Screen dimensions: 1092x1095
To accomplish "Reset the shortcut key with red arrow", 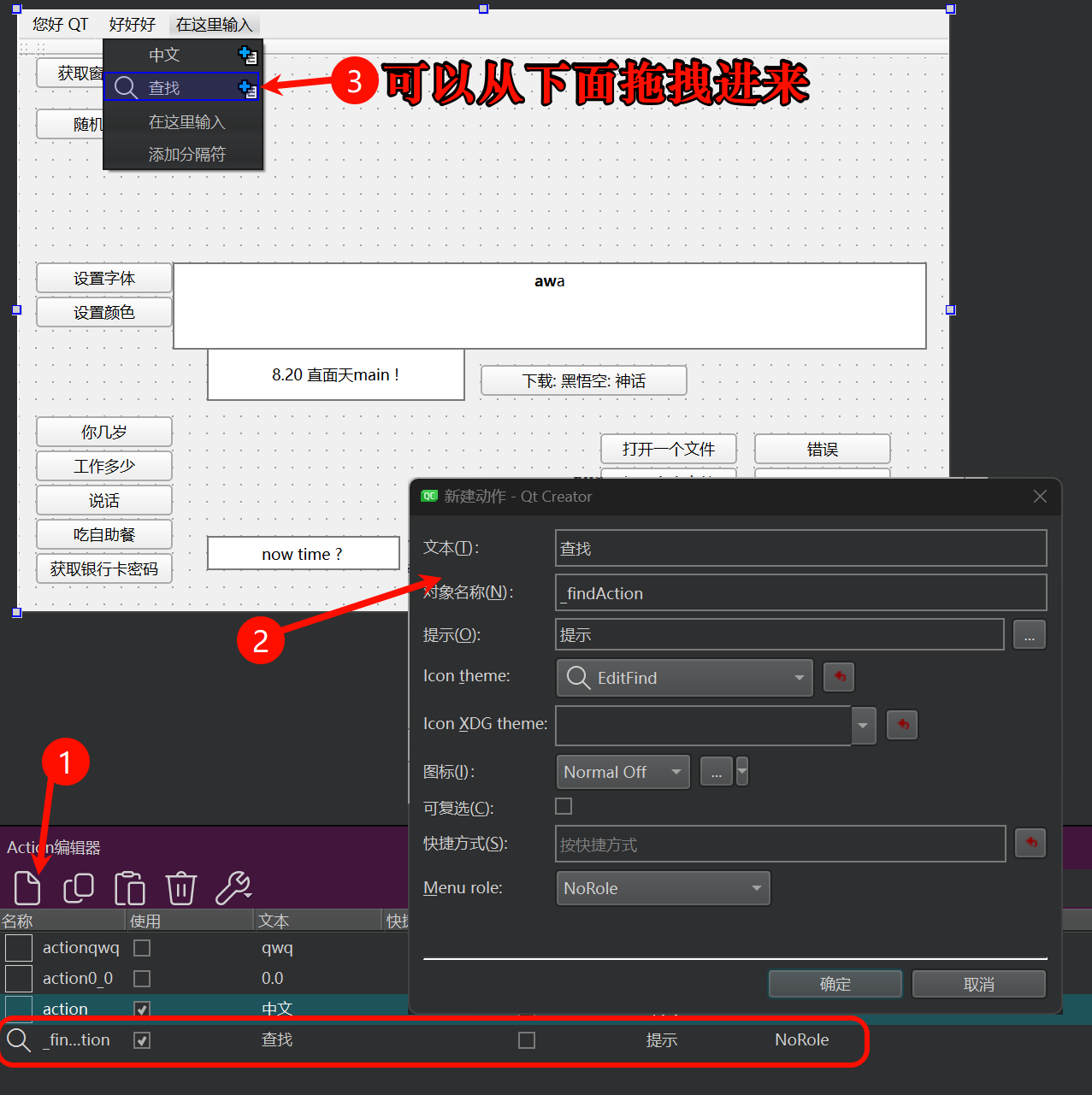I will (1030, 843).
